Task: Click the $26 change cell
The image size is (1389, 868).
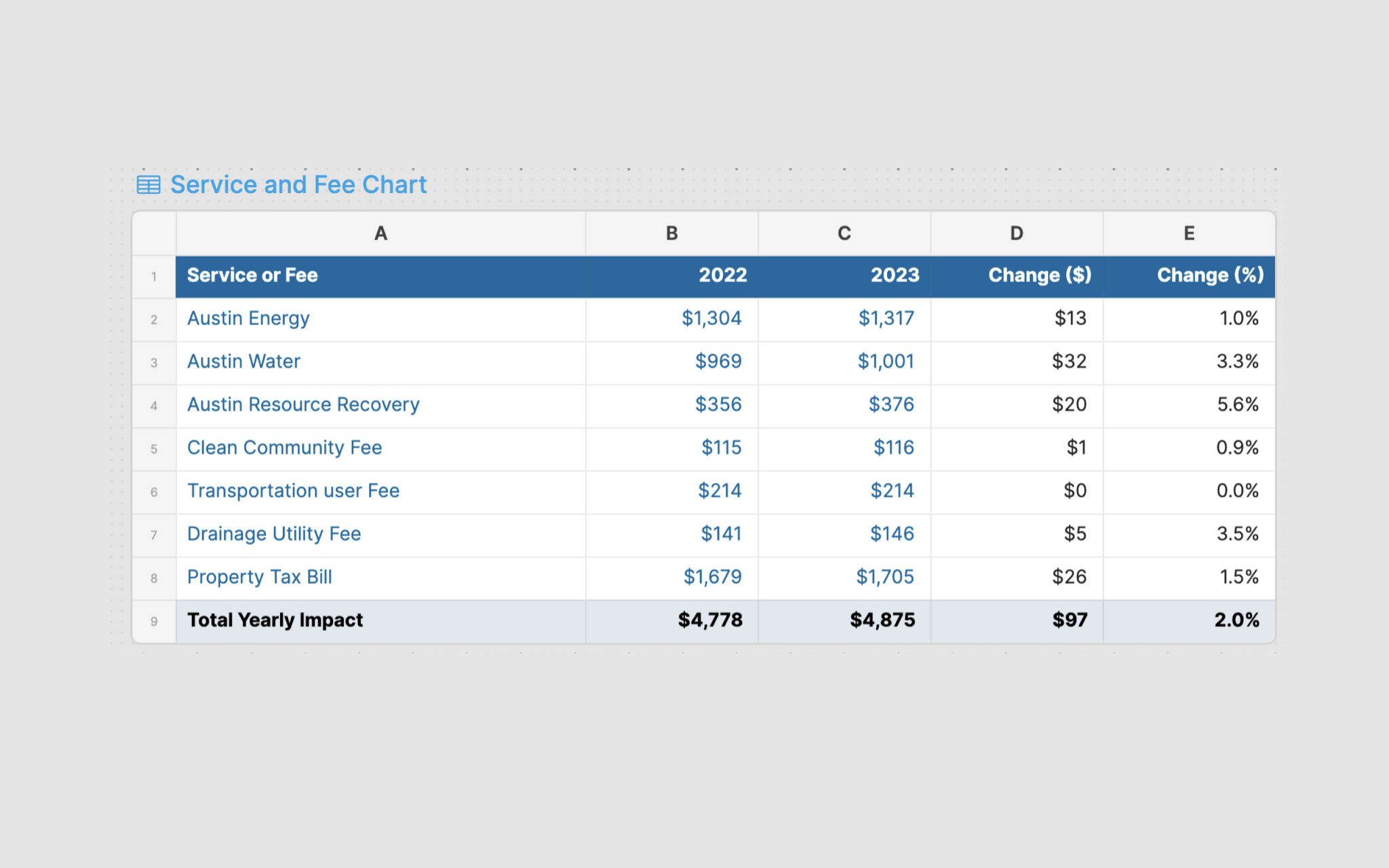Action: point(1017,578)
